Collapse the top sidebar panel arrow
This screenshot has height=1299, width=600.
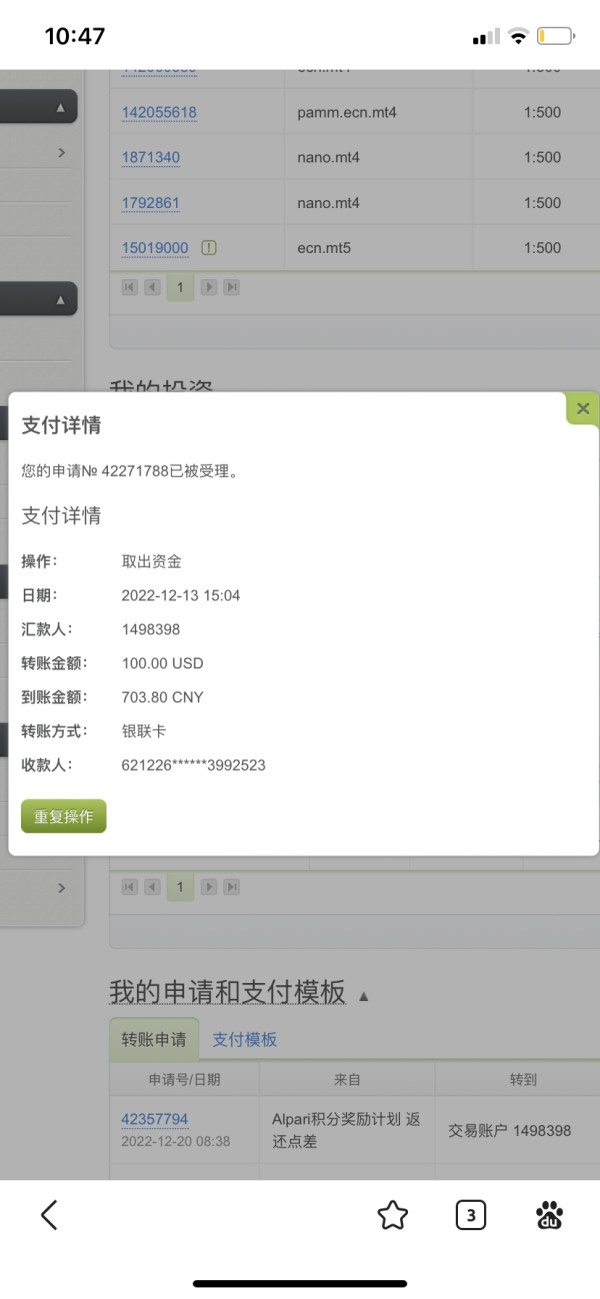point(60,107)
